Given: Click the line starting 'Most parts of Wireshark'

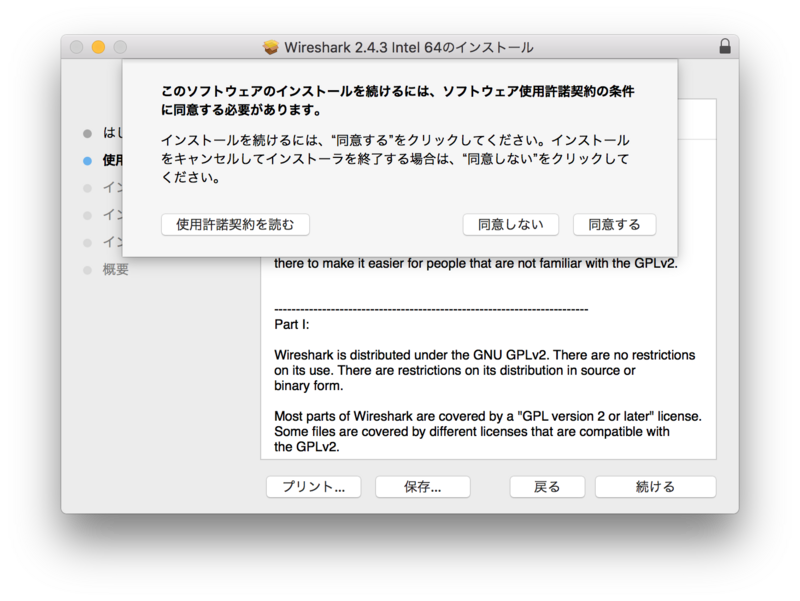Looking at the screenshot, I should click(488, 416).
